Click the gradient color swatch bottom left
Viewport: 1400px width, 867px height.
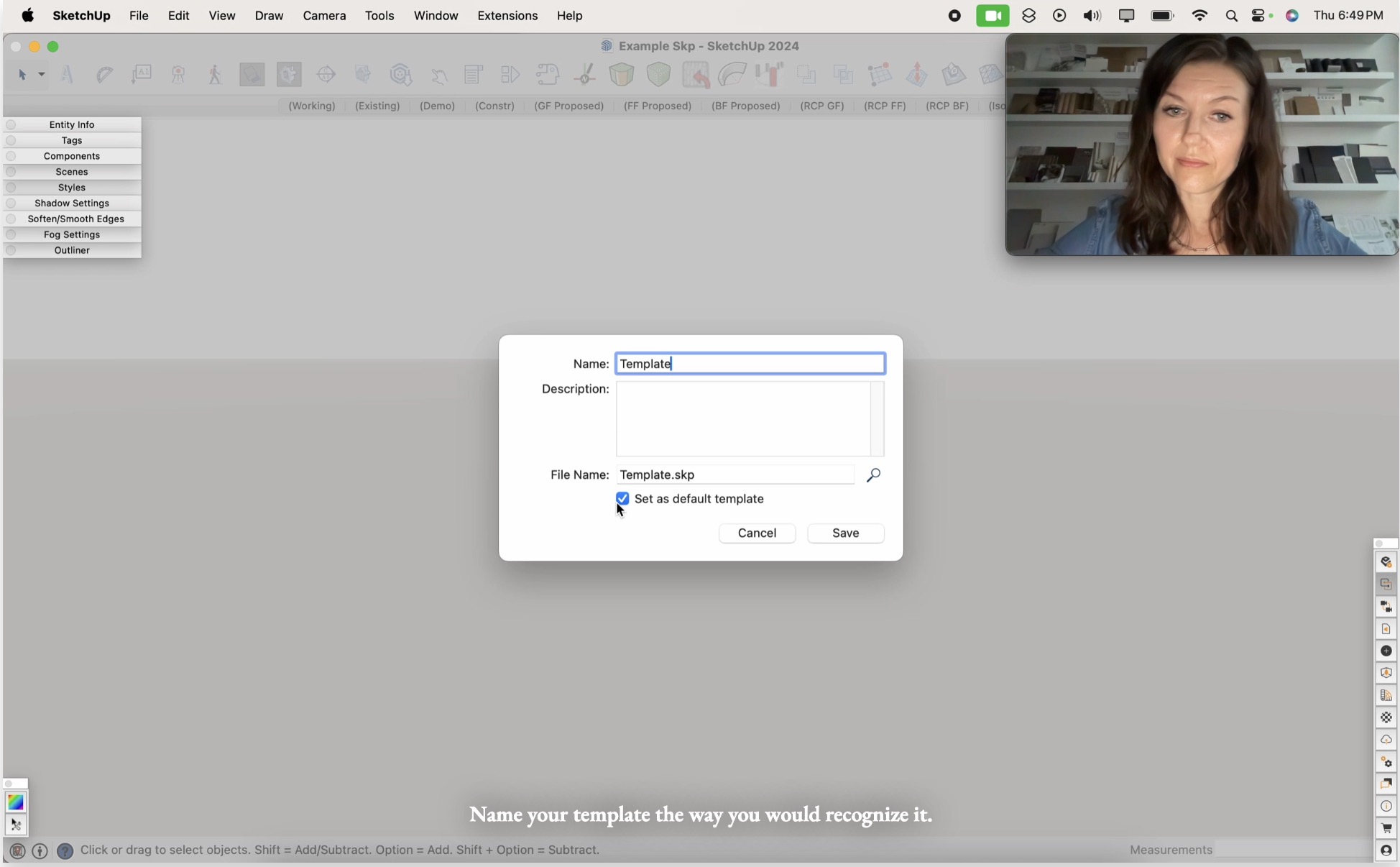click(x=15, y=802)
